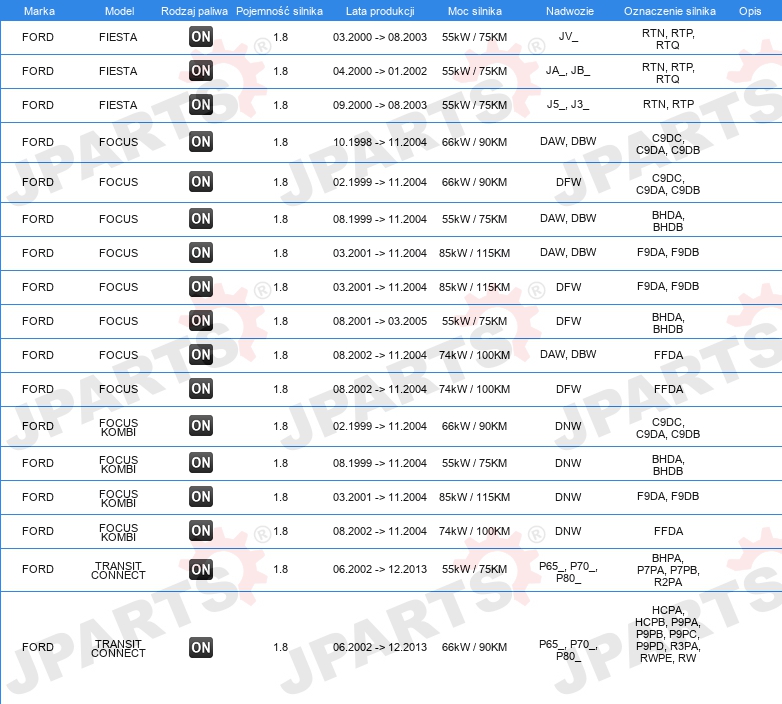Click the Rodzaj paliwa column header
Viewport: 782px width, 704px height.
pyautogui.click(x=195, y=11)
